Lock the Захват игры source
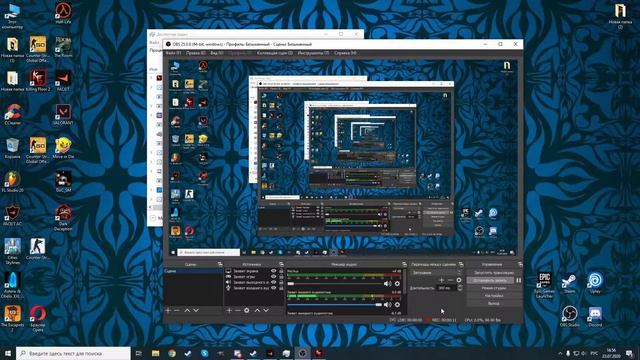This screenshot has width=640, height=360. (281, 277)
